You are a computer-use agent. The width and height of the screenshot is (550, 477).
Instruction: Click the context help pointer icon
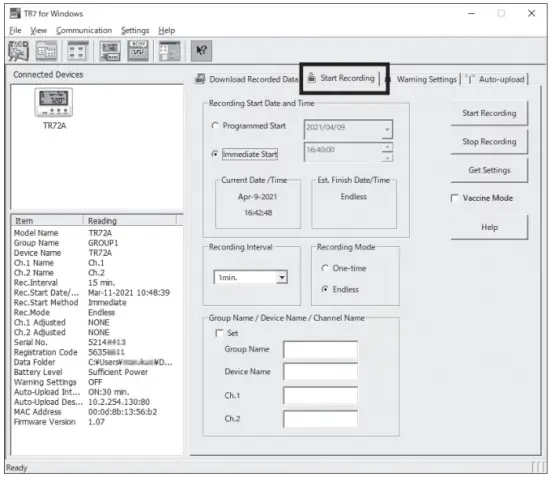pos(201,51)
